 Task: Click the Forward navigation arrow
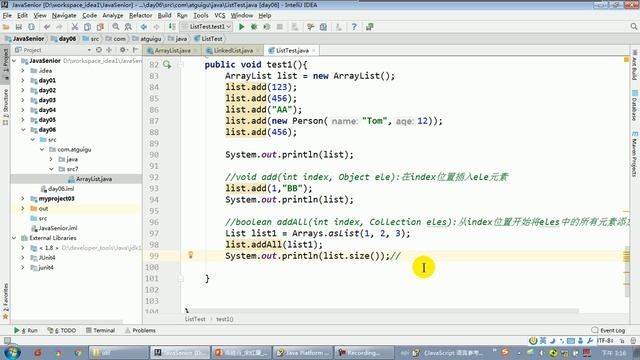pos(156,27)
